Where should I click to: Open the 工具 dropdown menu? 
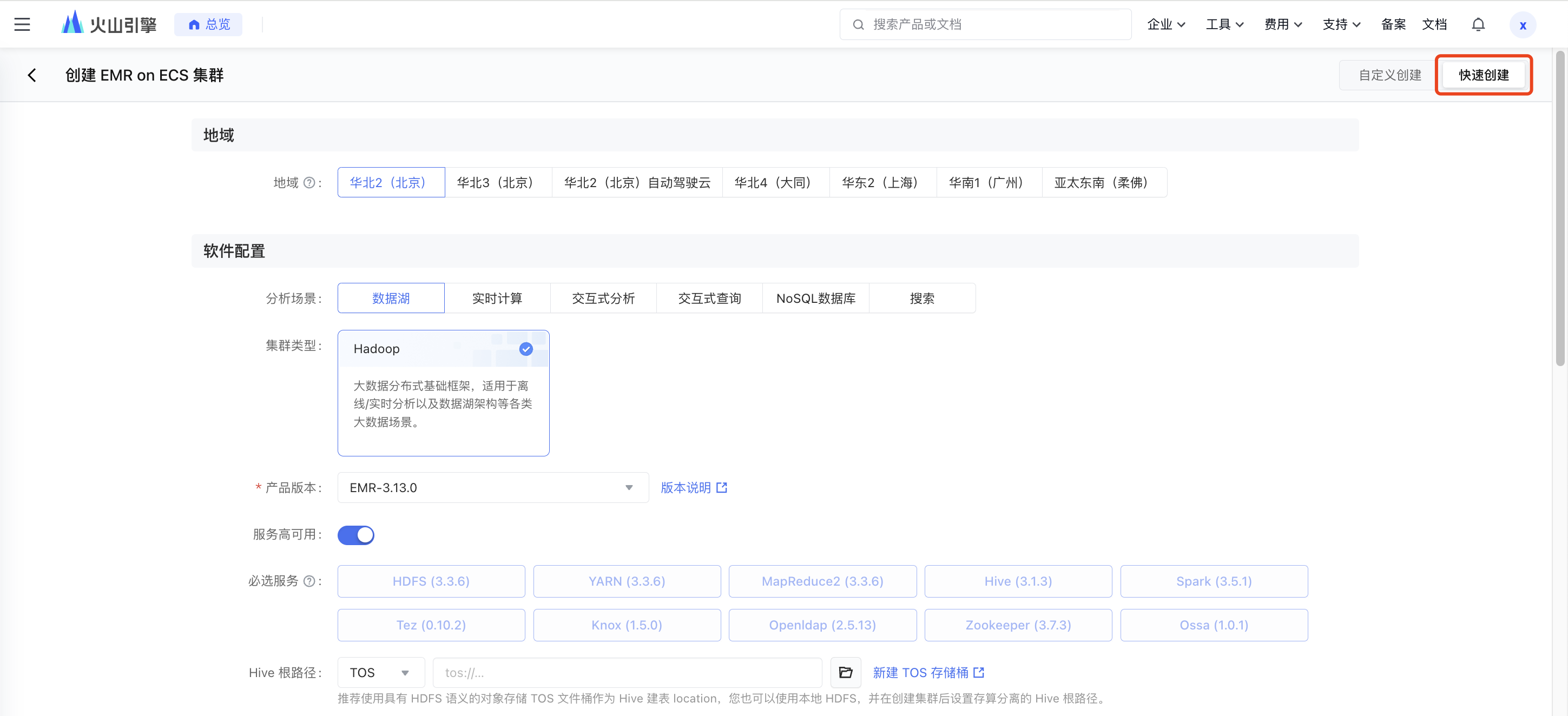(x=1225, y=24)
